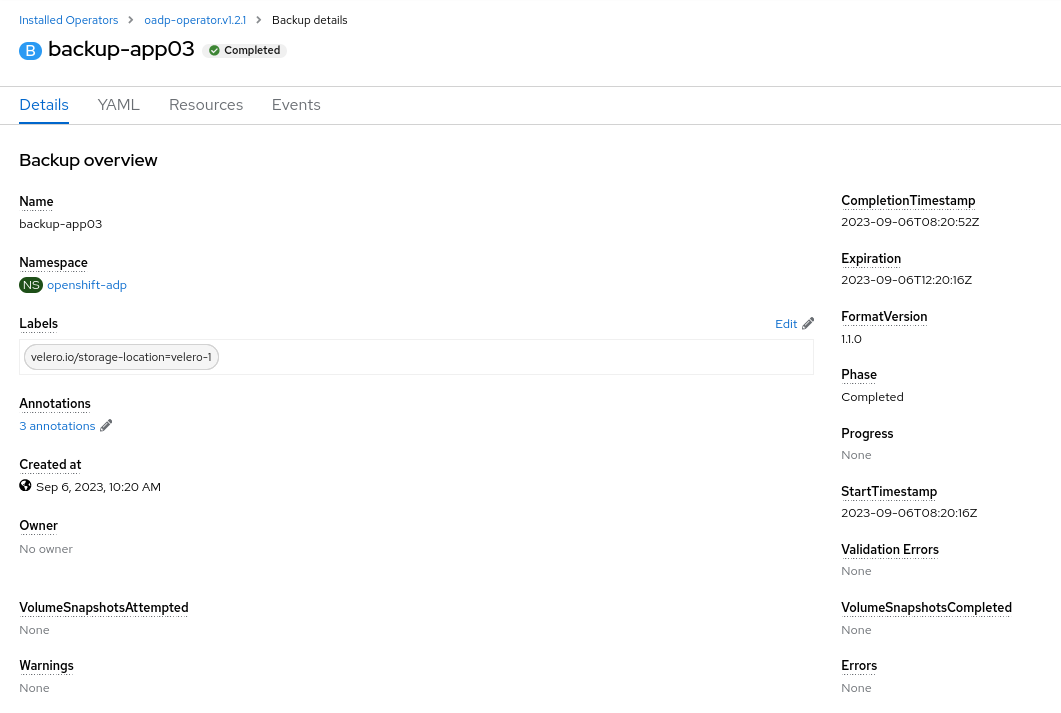
Task: Click the Labels field box
Action: 416,357
